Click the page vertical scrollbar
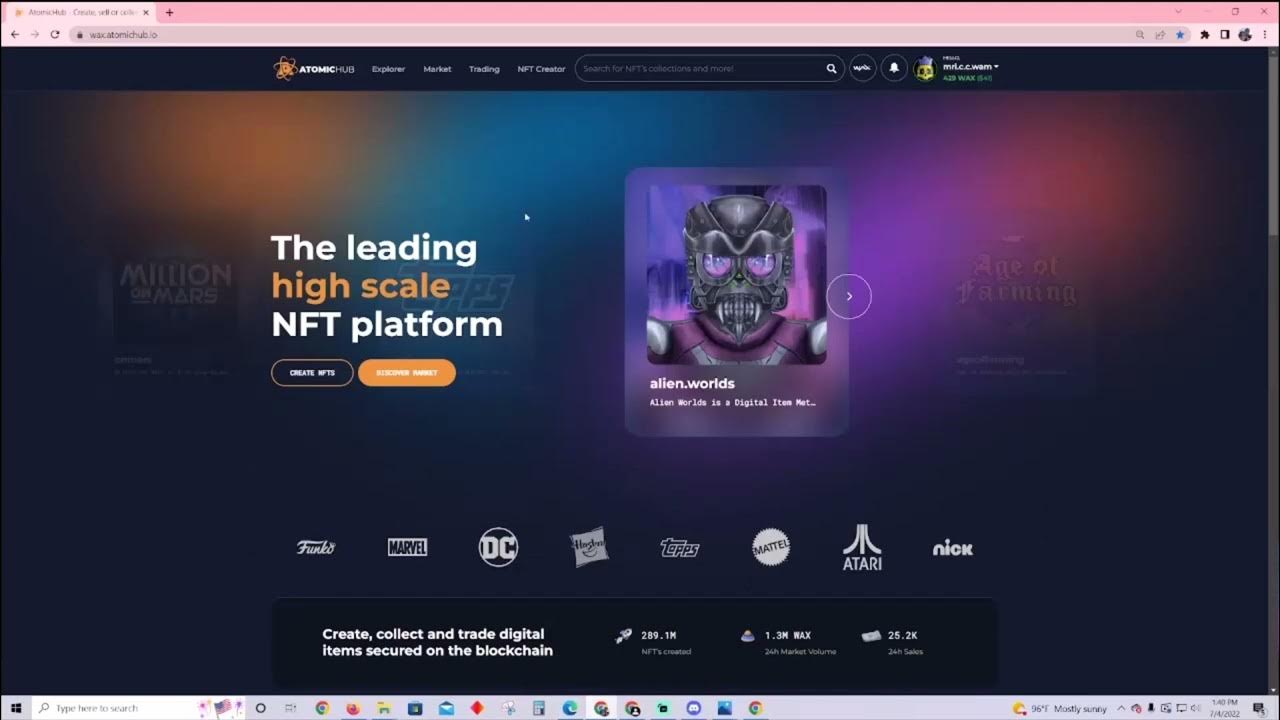 [1274, 140]
